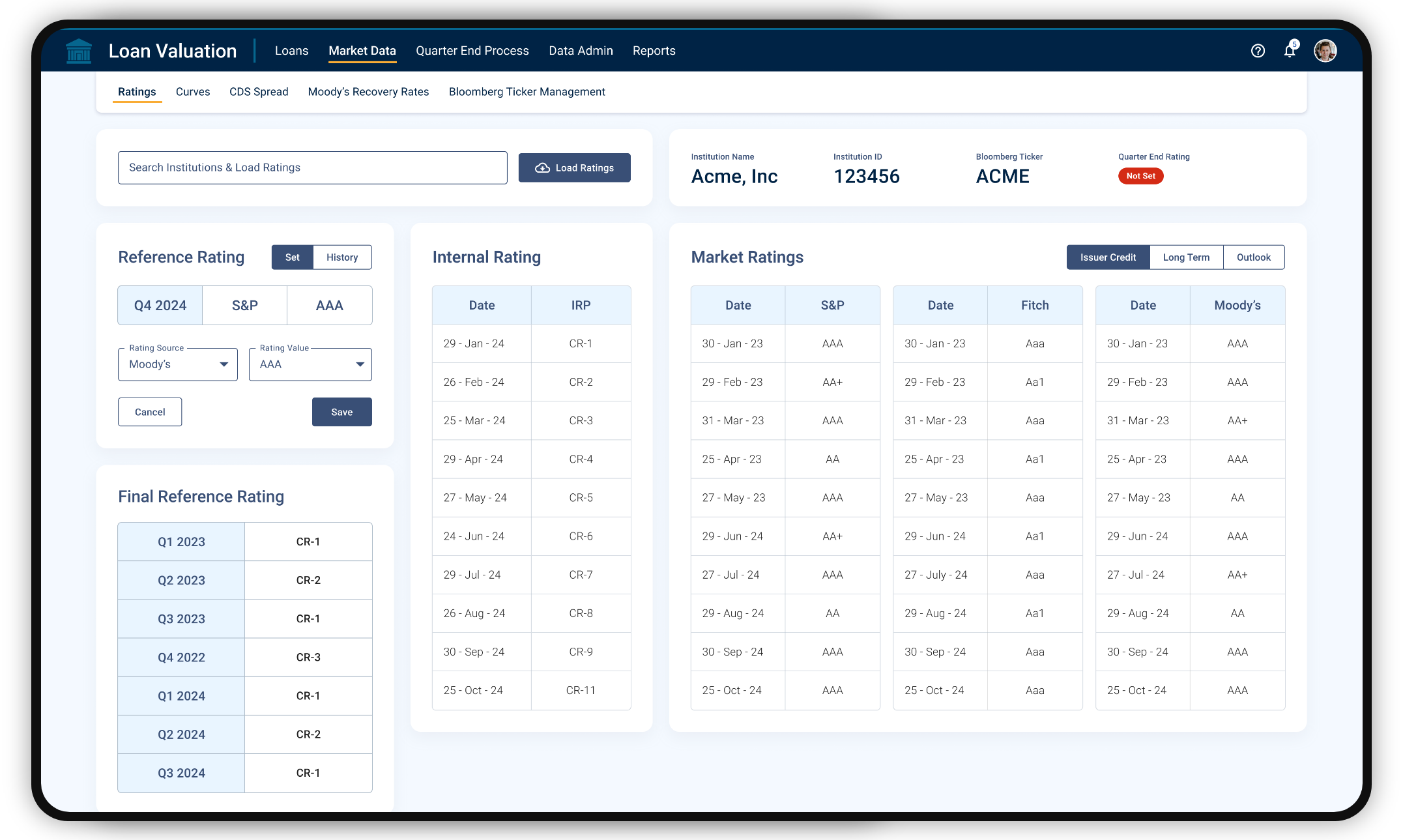Select Issuer Credit market ratings view
This screenshot has height=840, width=1403.
[x=1108, y=257]
